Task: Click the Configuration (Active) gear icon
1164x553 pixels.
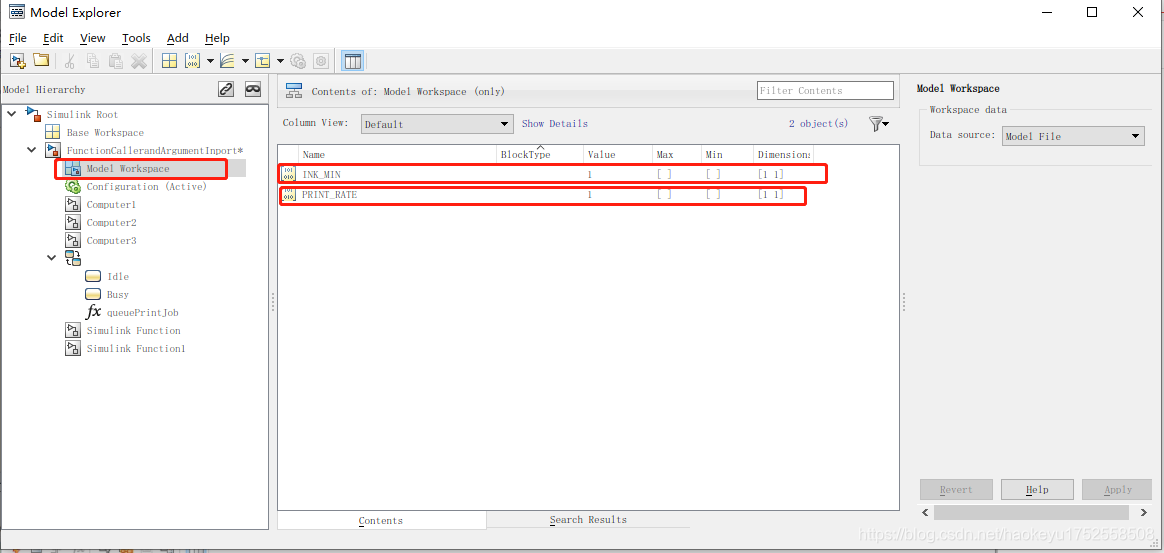Action: click(x=73, y=186)
